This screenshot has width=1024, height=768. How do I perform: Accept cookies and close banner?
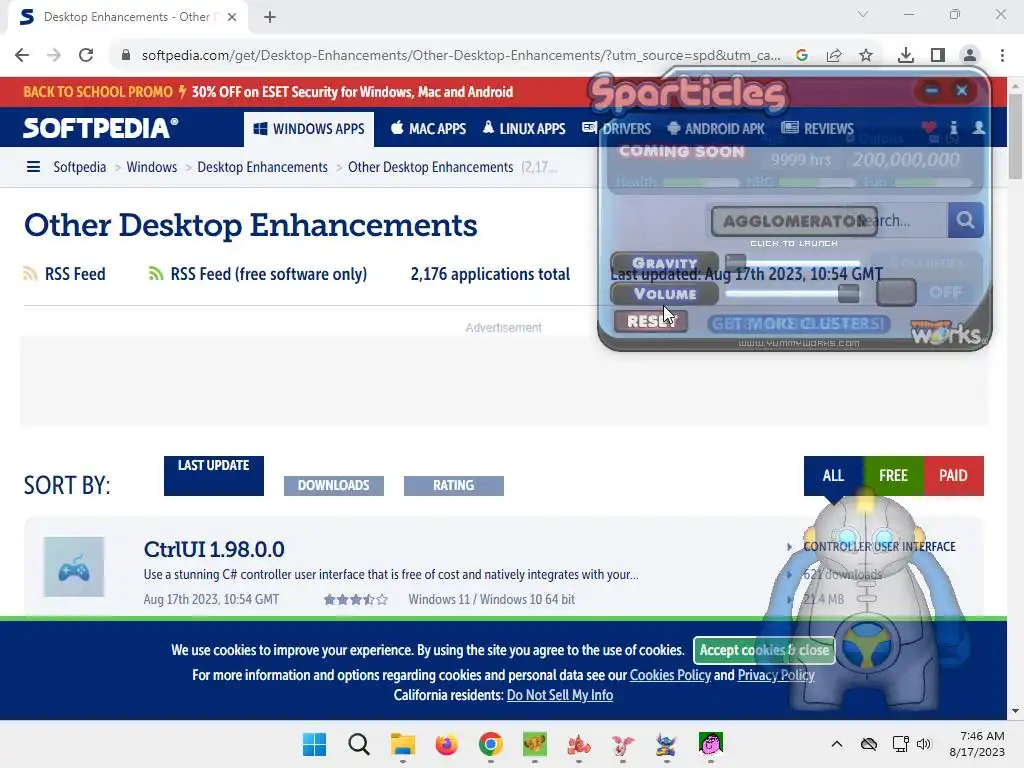pyautogui.click(x=764, y=650)
